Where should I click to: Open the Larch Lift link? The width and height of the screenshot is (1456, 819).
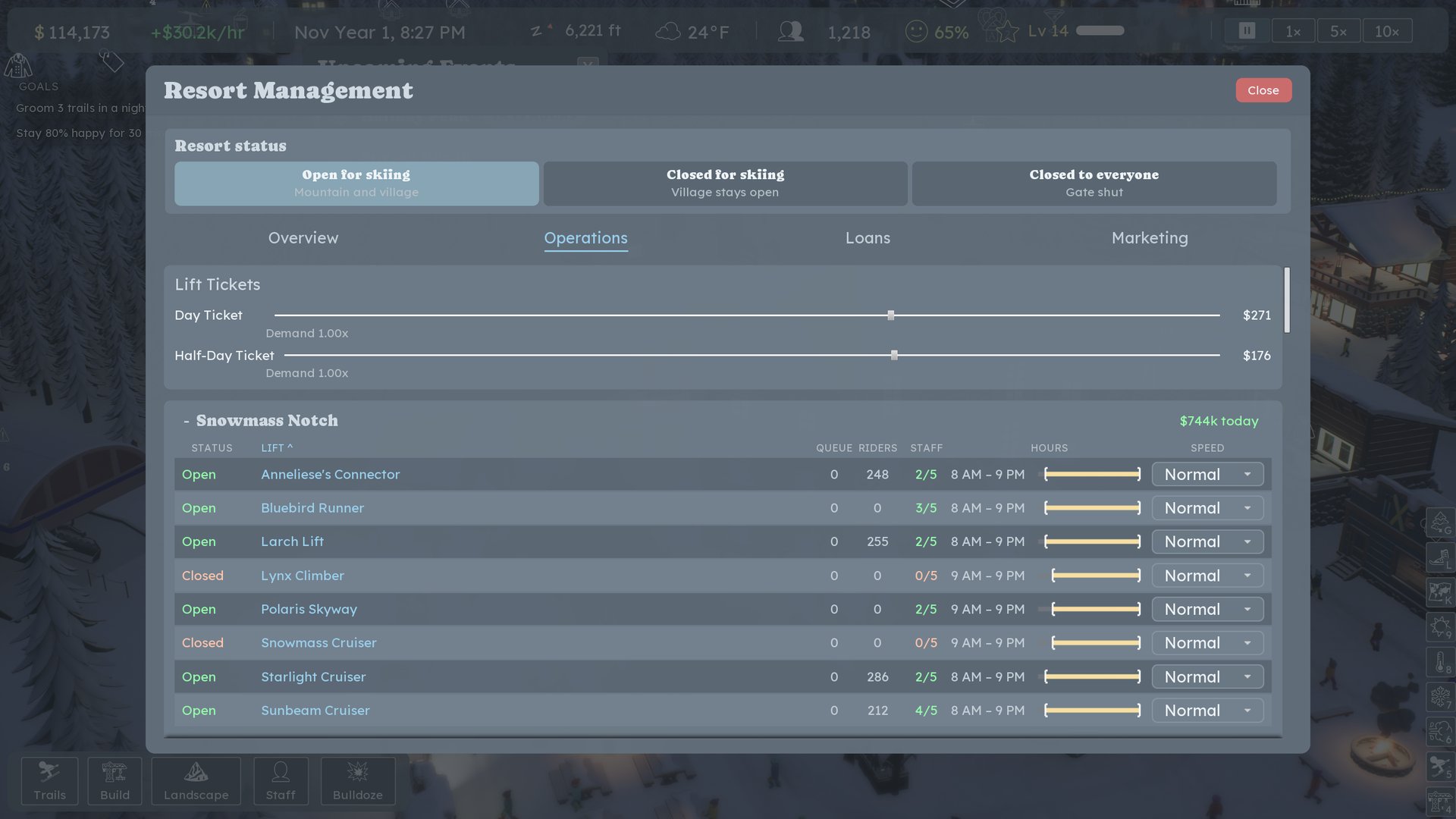pyautogui.click(x=292, y=541)
